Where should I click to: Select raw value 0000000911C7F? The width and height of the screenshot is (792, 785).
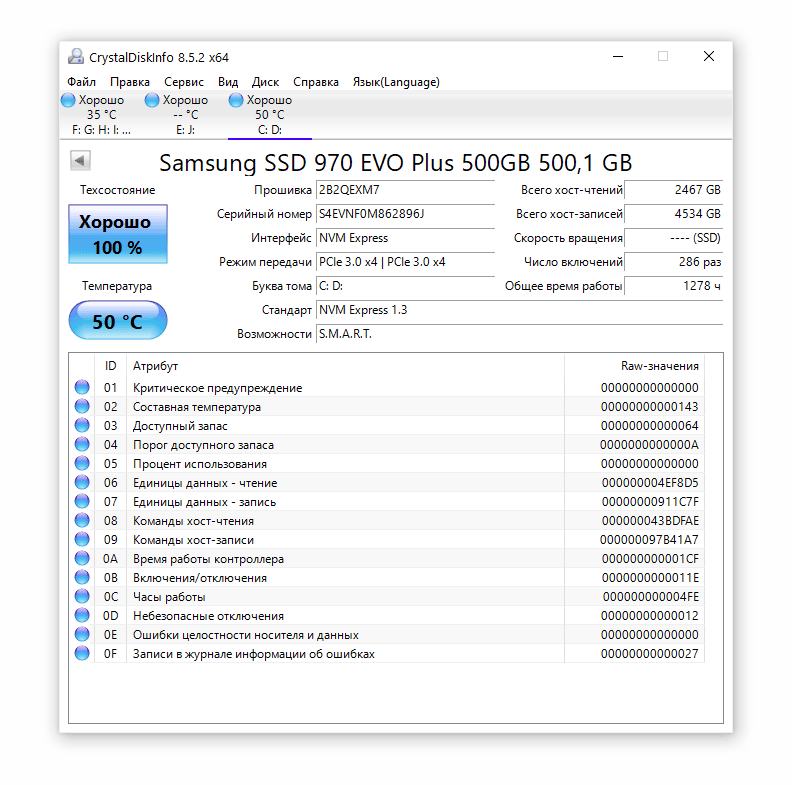click(650, 502)
